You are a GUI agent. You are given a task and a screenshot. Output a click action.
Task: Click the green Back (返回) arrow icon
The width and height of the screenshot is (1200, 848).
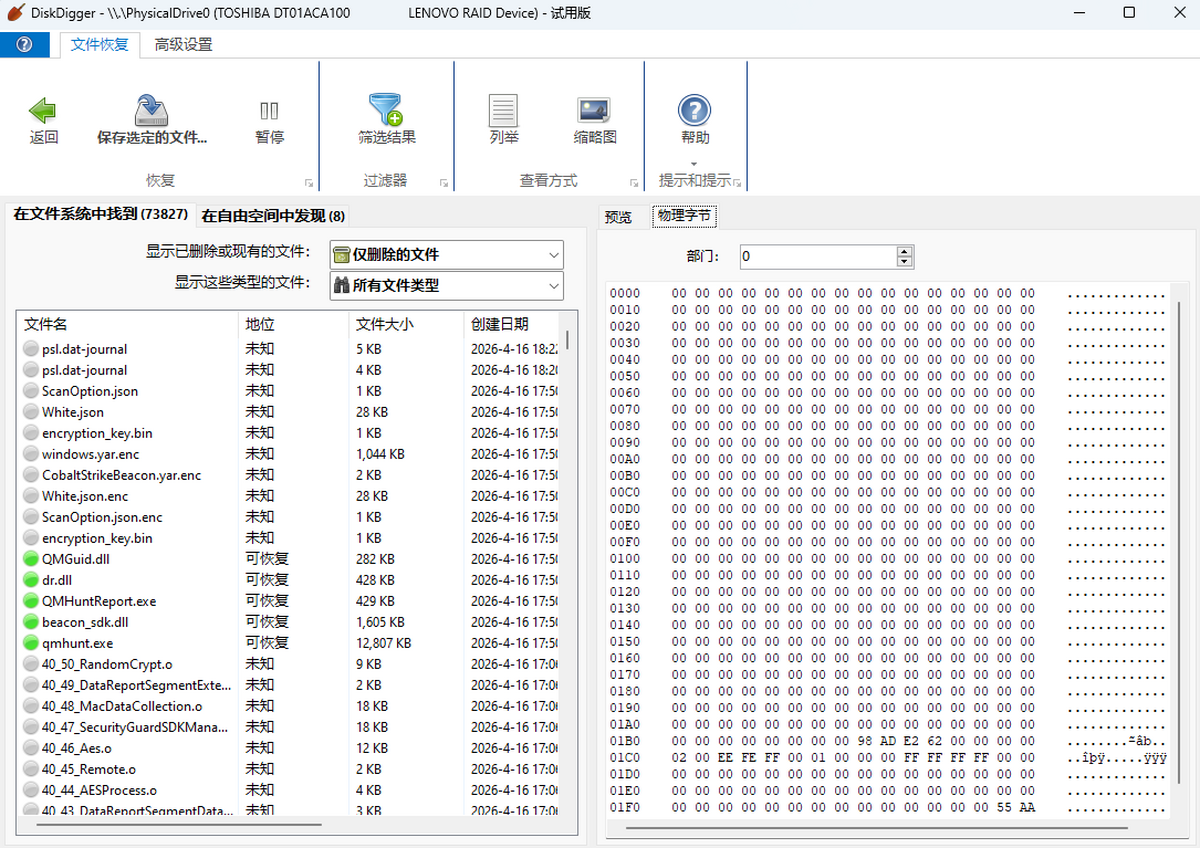43,111
